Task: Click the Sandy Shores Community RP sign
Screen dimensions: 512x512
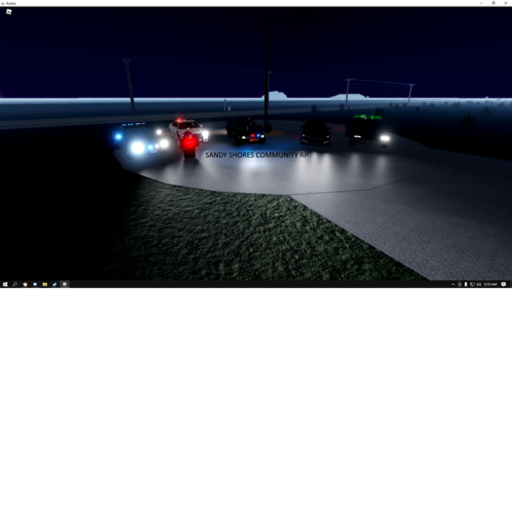Action: [x=257, y=155]
